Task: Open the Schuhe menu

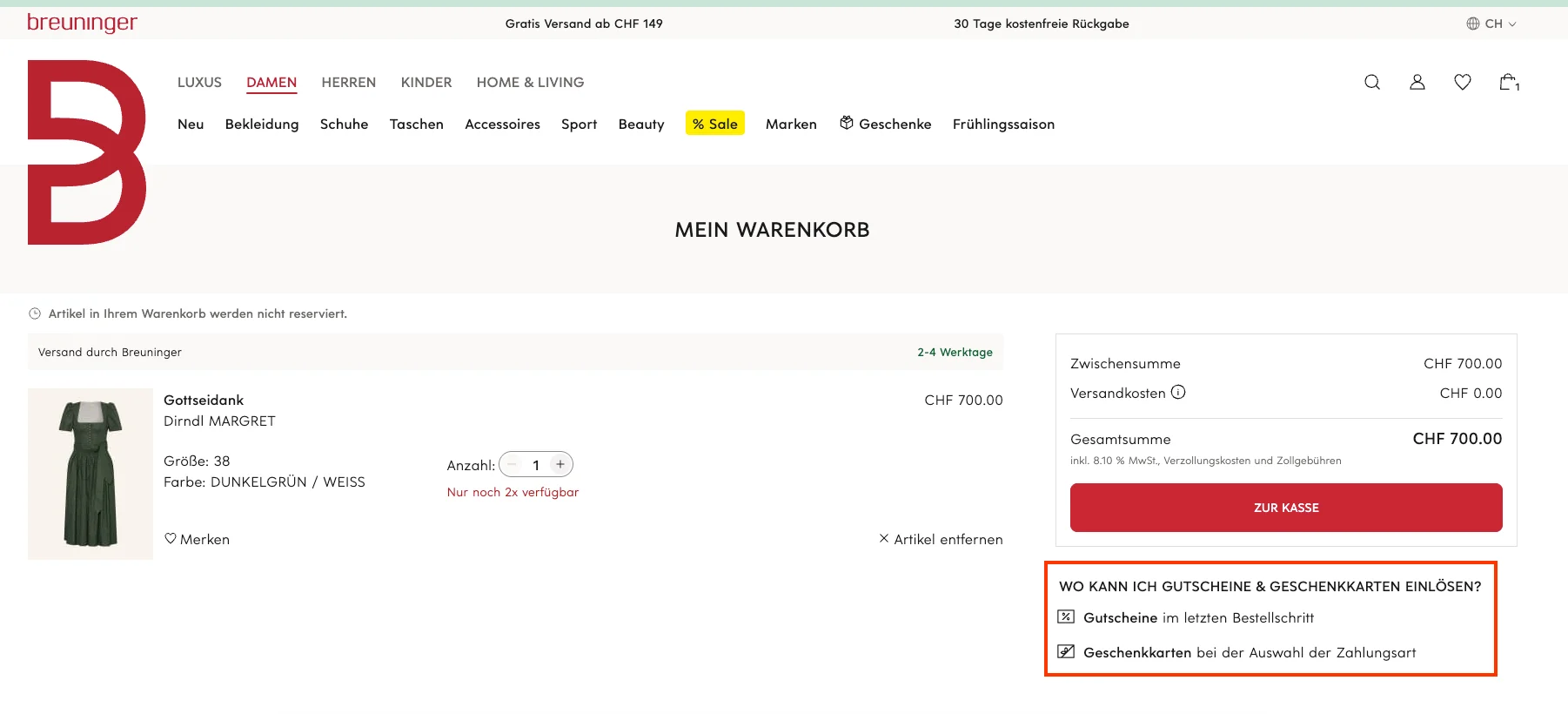Action: click(x=344, y=124)
